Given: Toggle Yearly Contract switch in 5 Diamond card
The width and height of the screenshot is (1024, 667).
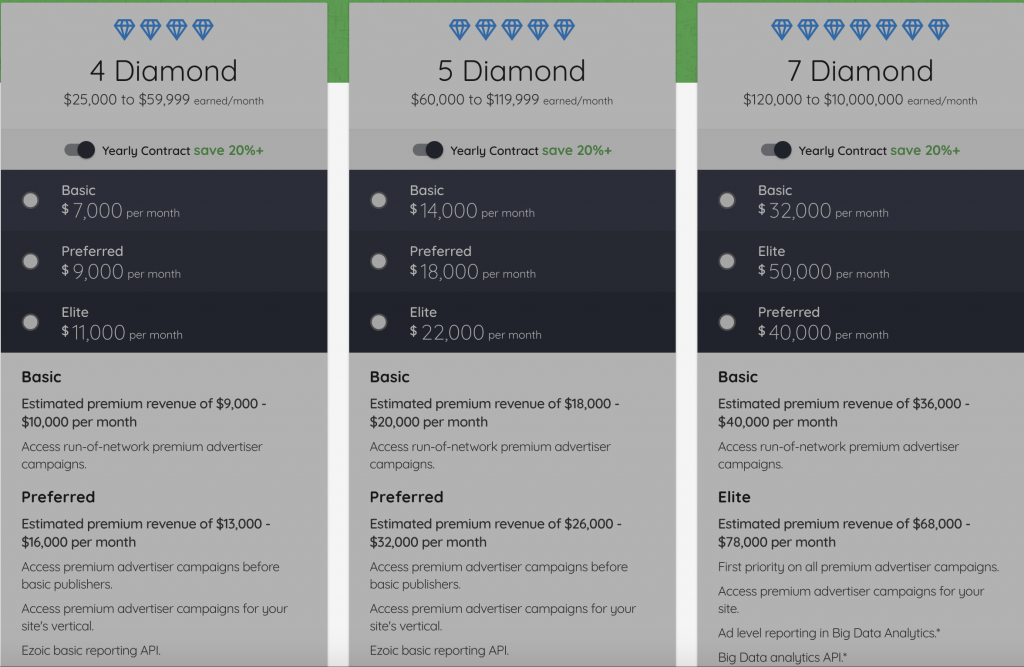Looking at the screenshot, I should (428, 150).
